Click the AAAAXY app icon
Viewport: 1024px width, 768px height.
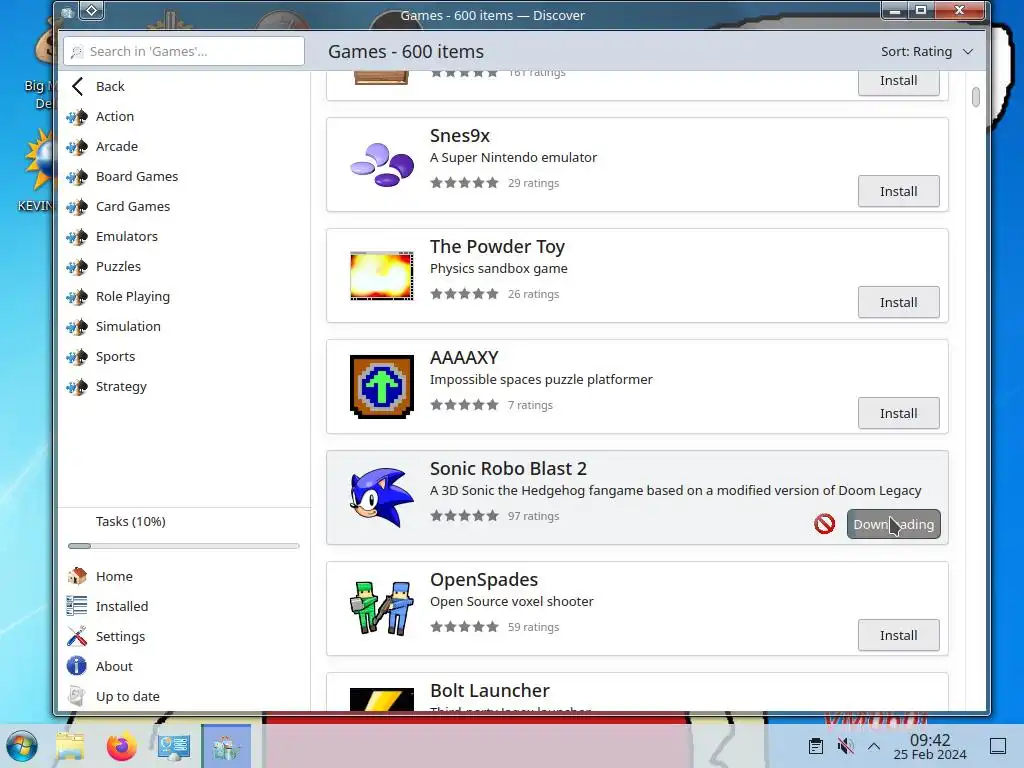point(382,387)
